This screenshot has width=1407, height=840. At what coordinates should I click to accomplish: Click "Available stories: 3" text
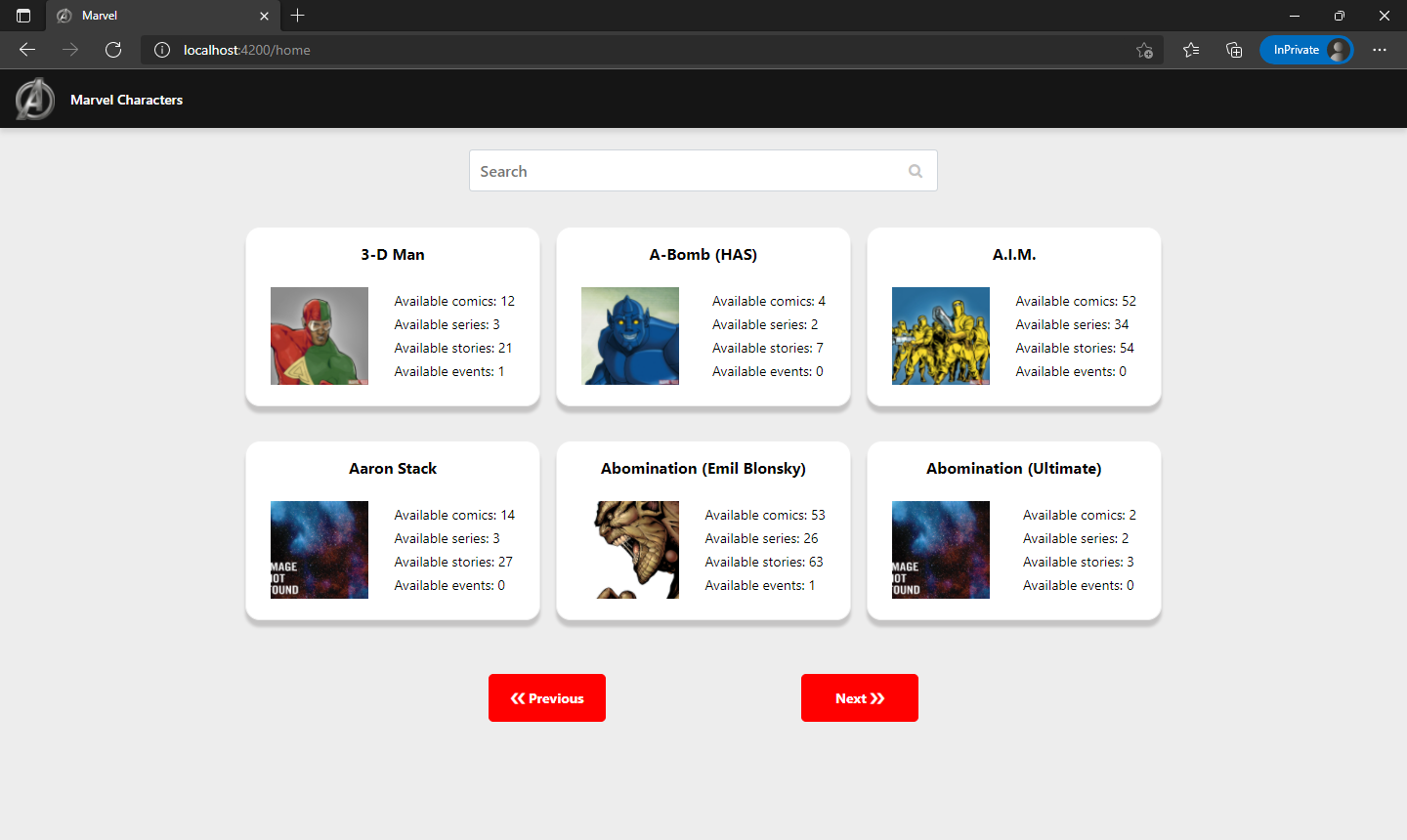click(x=1079, y=562)
